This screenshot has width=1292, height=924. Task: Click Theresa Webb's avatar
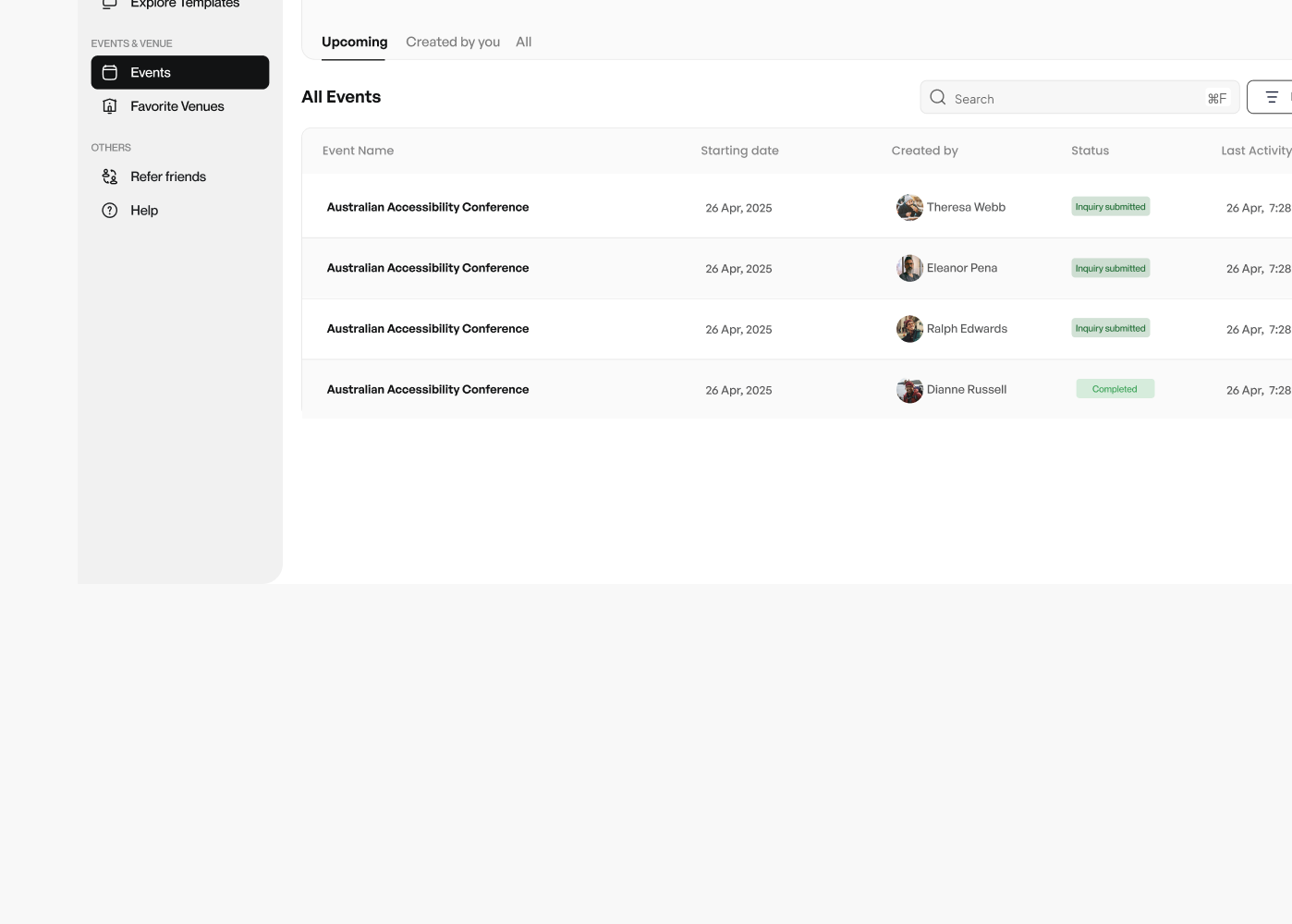[909, 207]
